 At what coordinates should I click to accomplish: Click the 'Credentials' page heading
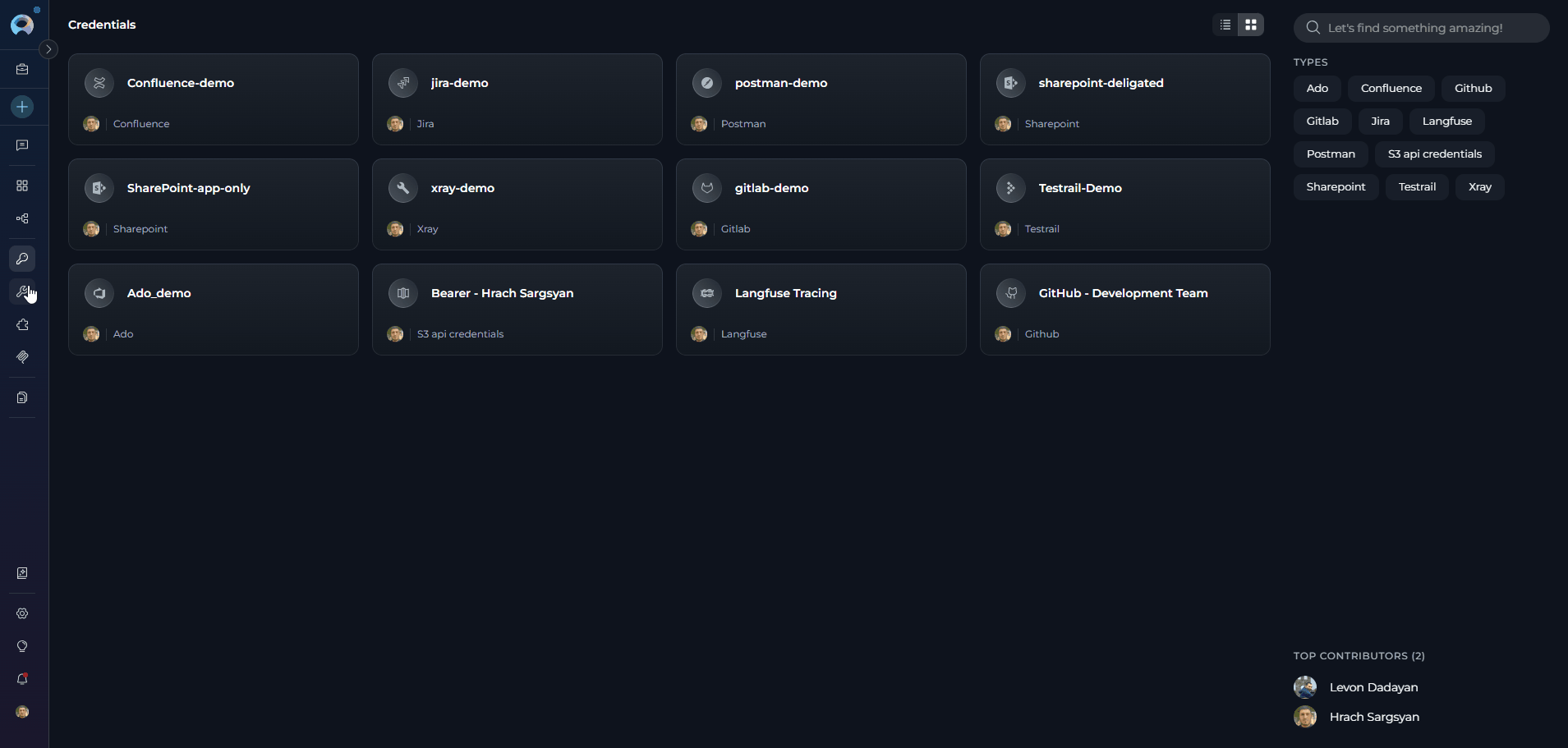(x=102, y=25)
